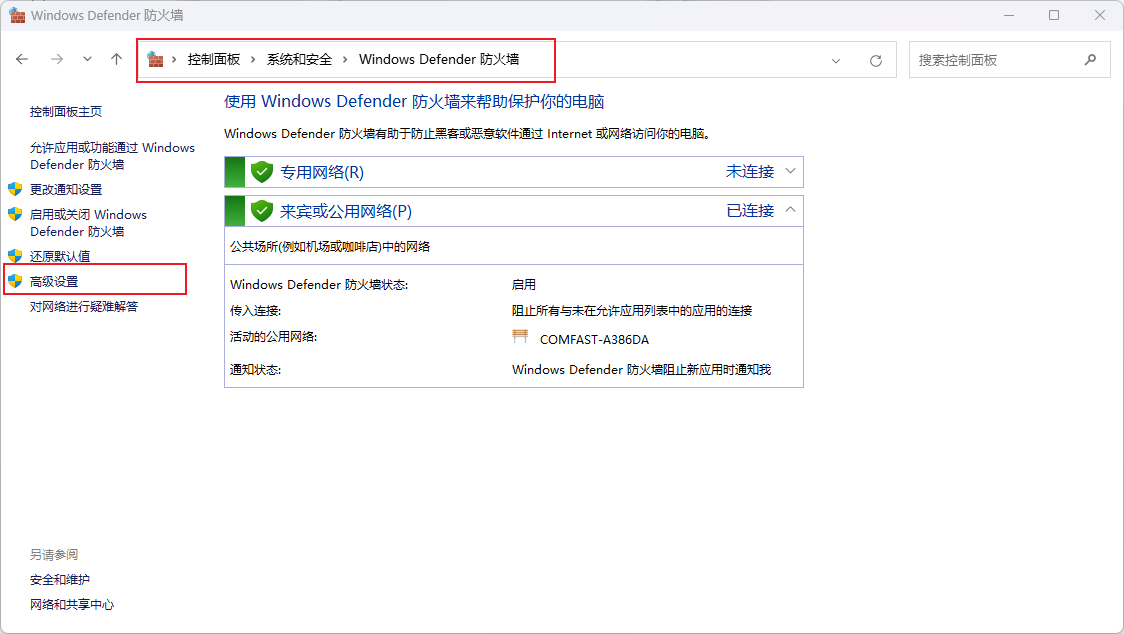
Task: Open 还原默认值 link
Action: [60, 256]
